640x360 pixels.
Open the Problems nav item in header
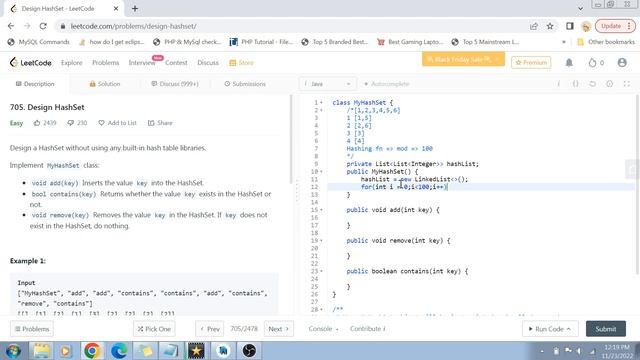pyautogui.click(x=105, y=62)
